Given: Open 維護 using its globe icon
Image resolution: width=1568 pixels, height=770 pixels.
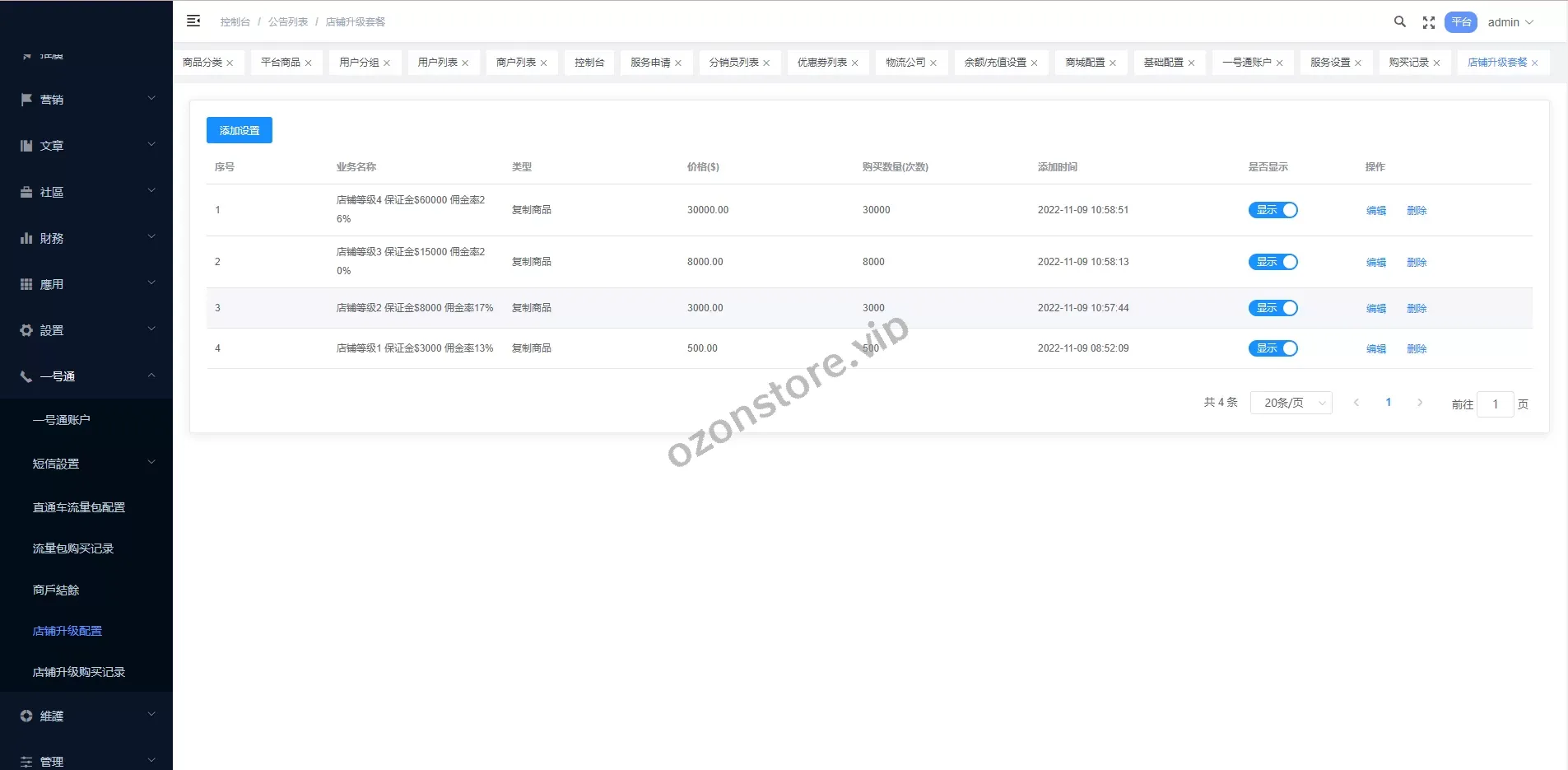Looking at the screenshot, I should [27, 716].
